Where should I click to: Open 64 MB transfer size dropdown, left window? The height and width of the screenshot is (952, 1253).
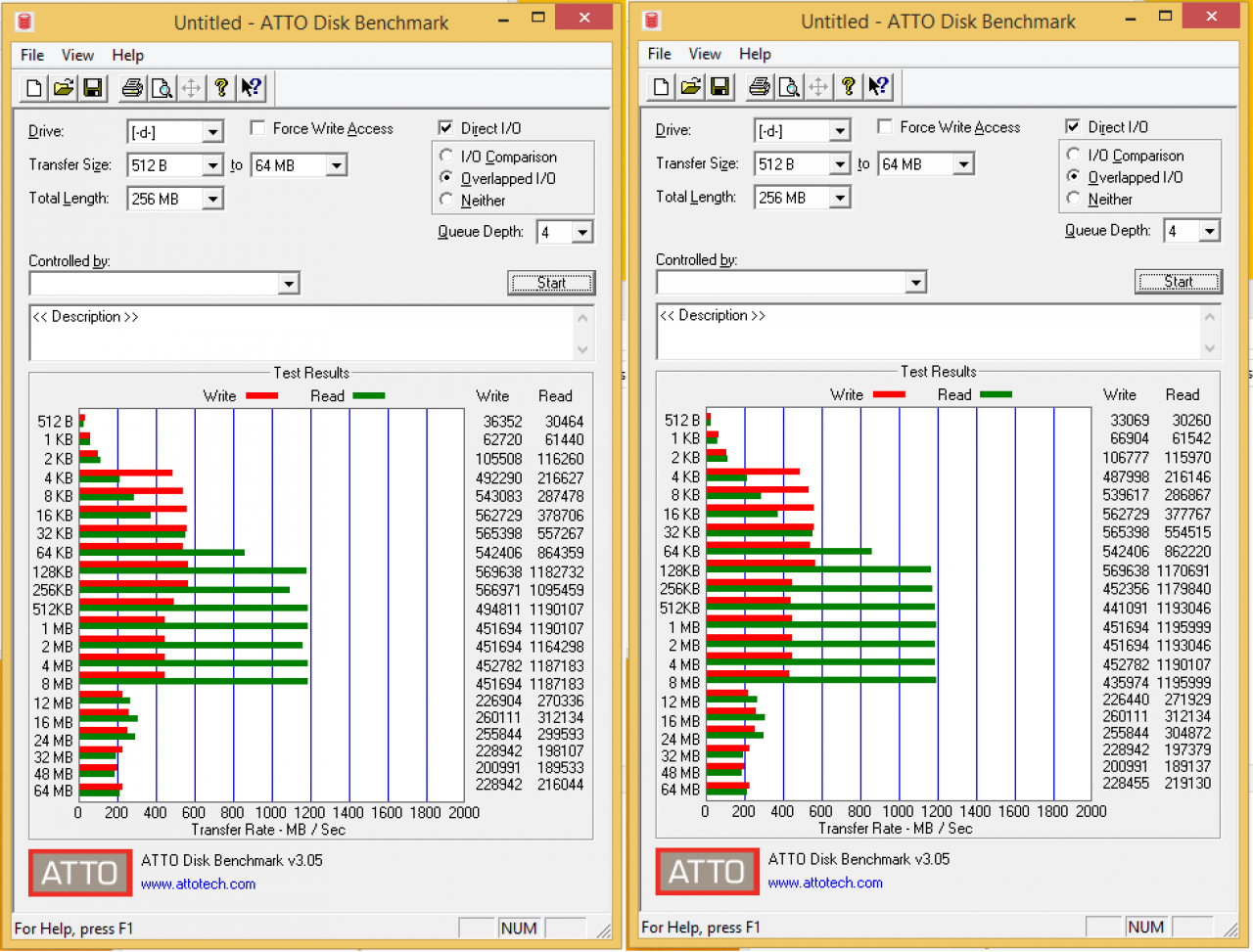(x=337, y=165)
